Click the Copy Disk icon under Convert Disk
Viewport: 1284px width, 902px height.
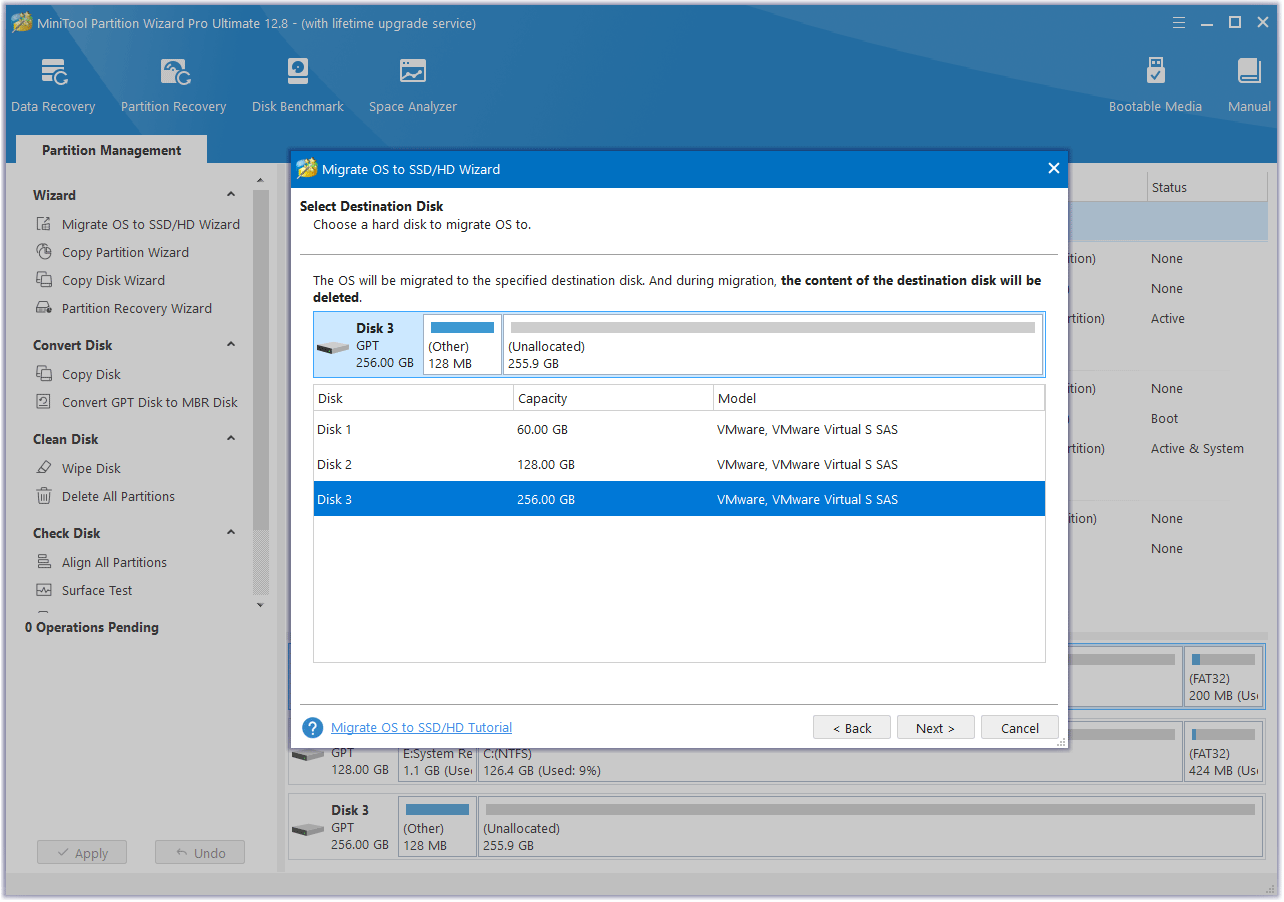click(44, 374)
